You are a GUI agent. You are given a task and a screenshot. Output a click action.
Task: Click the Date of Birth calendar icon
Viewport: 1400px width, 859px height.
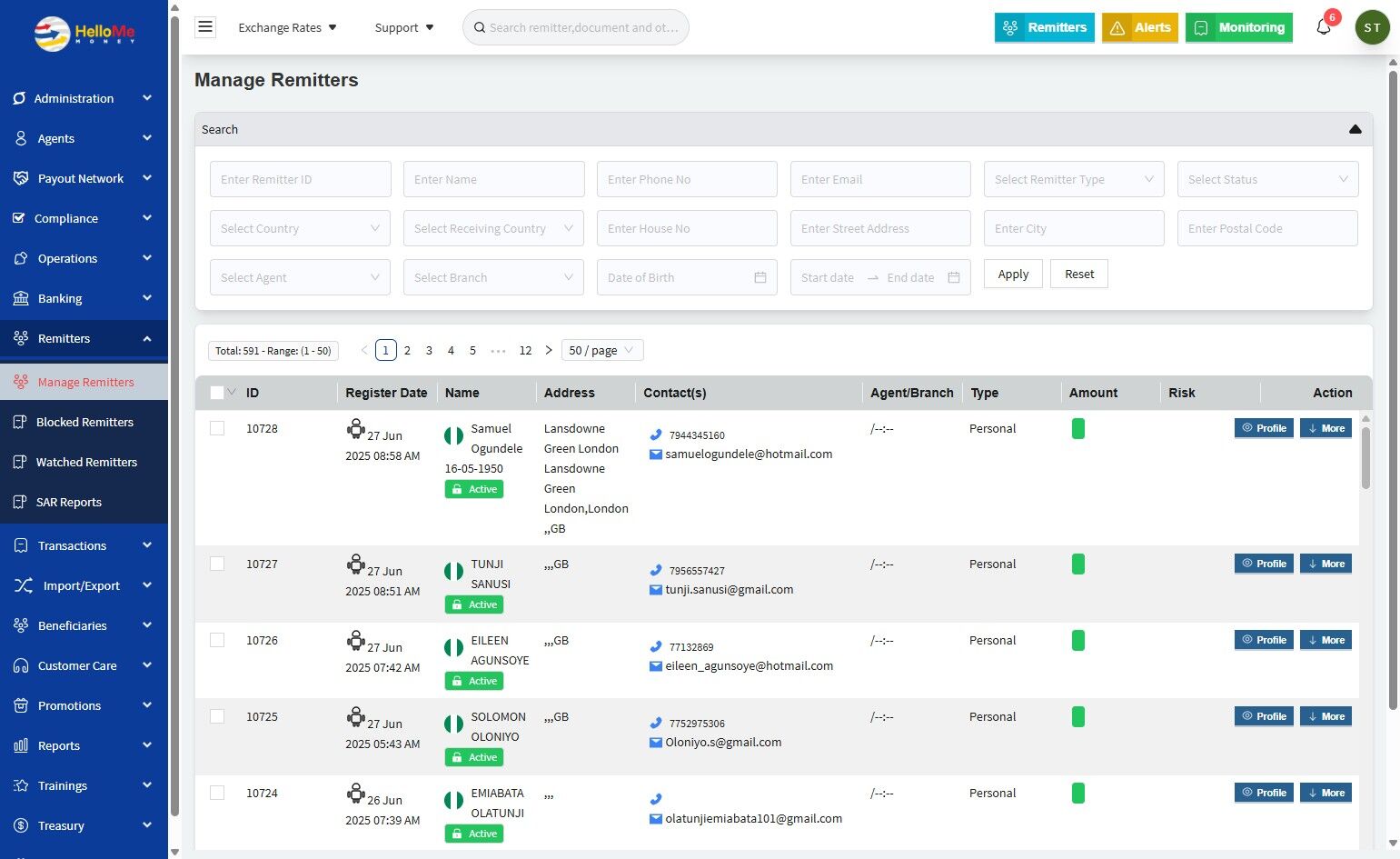click(x=760, y=277)
